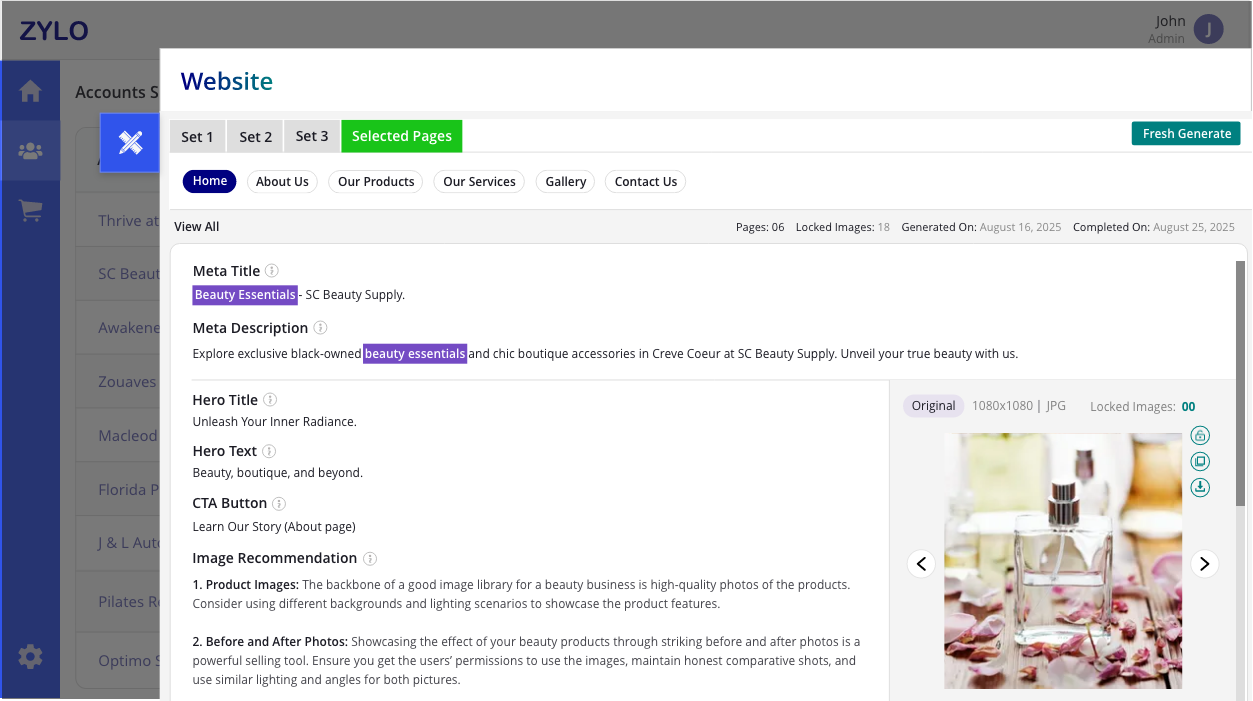Open the Home icon in the sidebar
This screenshot has width=1253, height=701.
coord(30,91)
